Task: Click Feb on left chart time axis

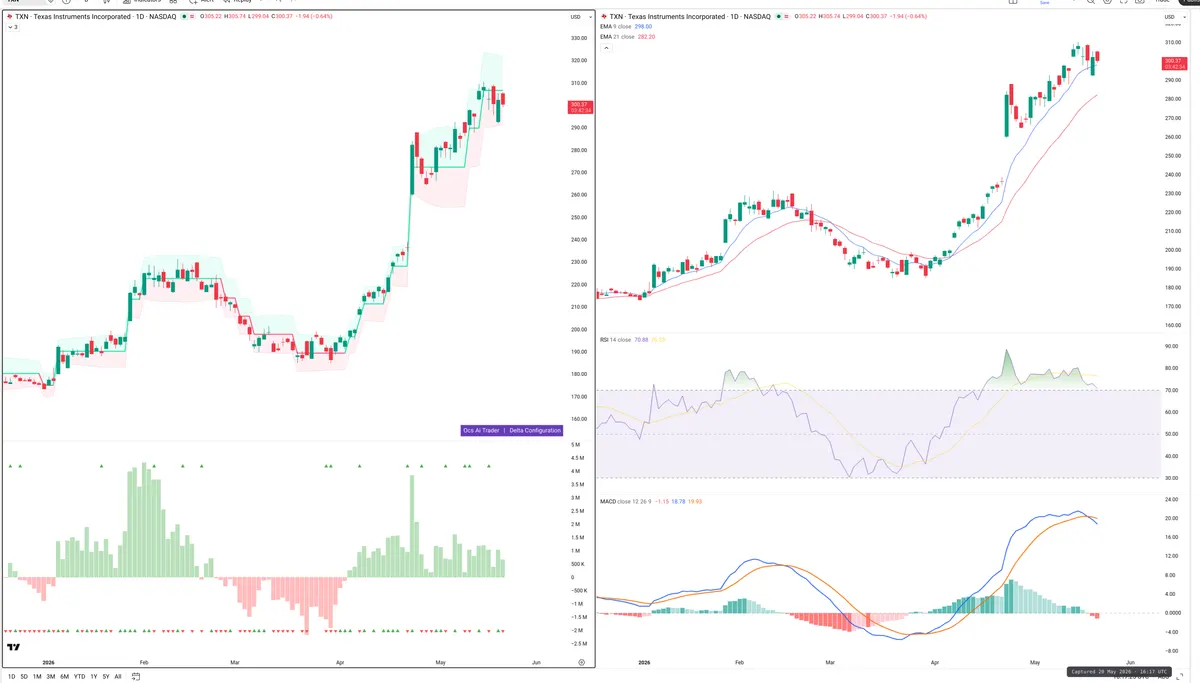Action: pyautogui.click(x=144, y=662)
